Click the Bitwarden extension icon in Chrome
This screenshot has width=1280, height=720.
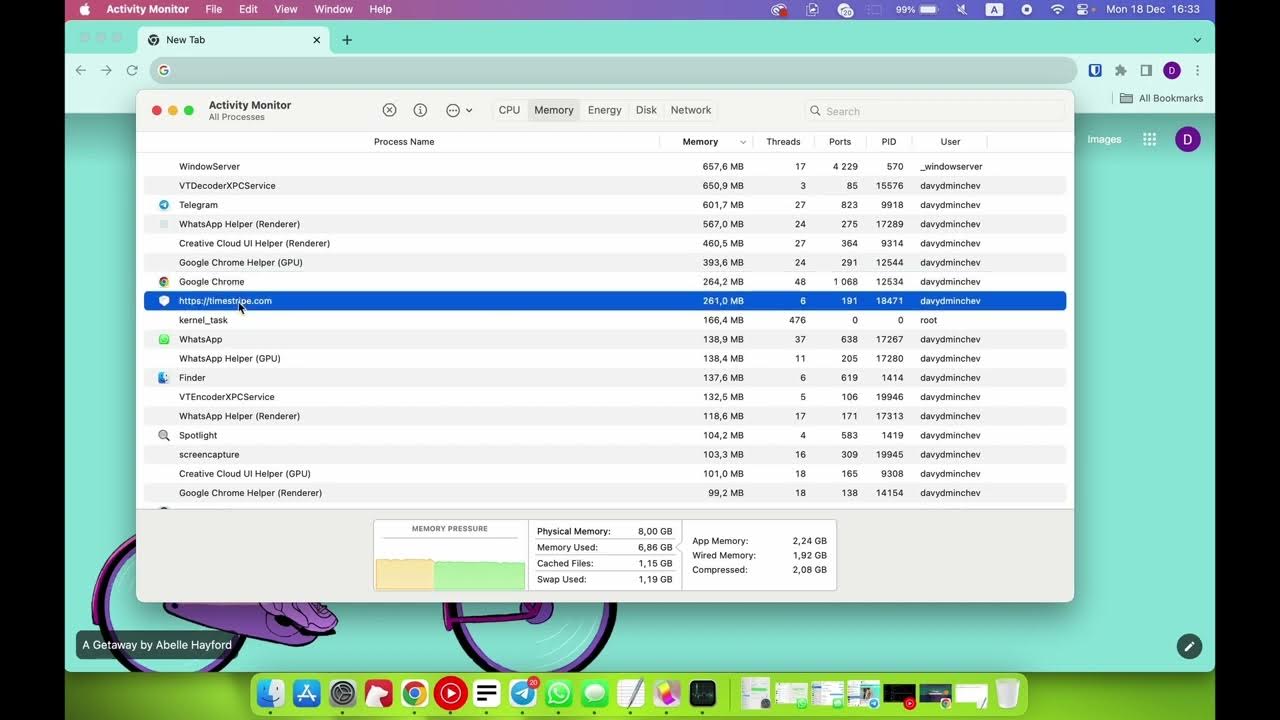tap(1095, 70)
